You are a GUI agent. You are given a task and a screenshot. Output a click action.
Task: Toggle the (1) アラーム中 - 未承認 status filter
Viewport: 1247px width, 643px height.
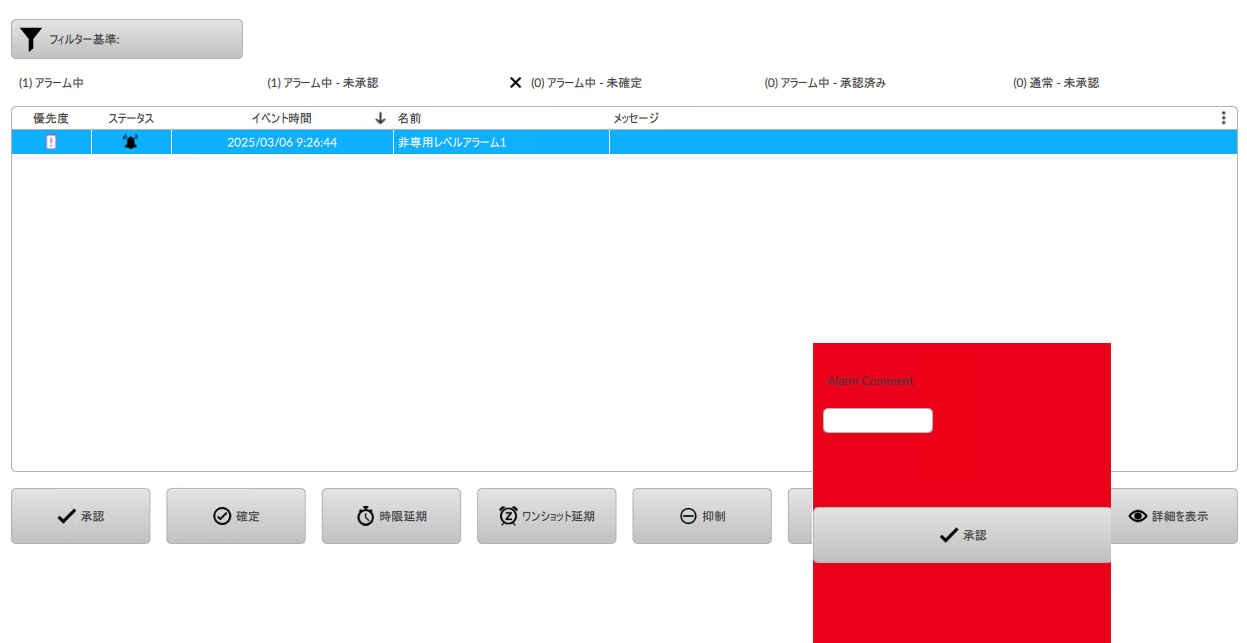pyautogui.click(x=322, y=83)
